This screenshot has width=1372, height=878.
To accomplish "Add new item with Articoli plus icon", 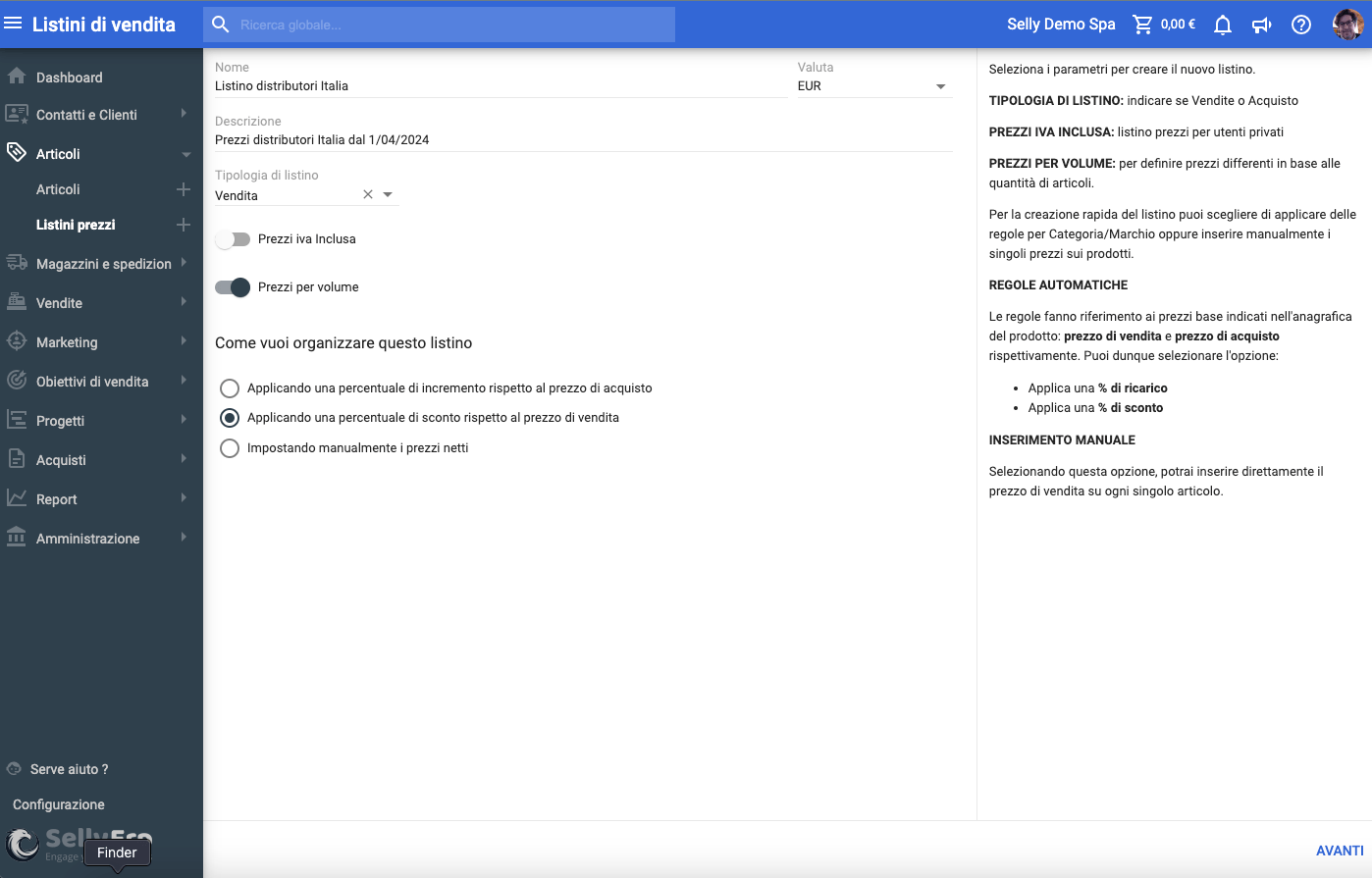I will tap(183, 189).
